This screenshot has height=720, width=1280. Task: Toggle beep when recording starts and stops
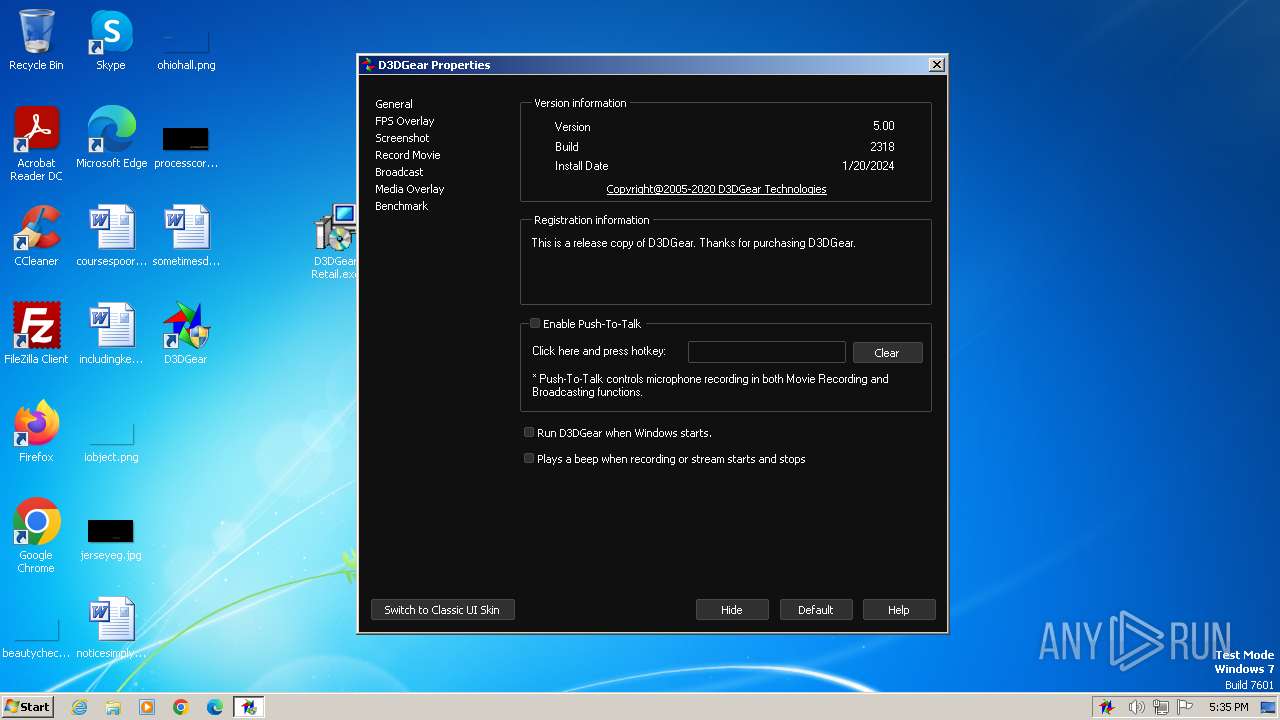click(x=529, y=459)
